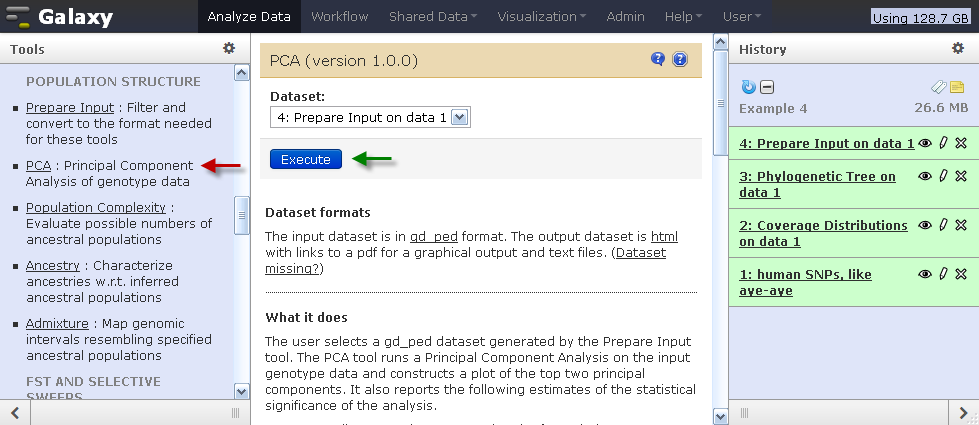The height and width of the screenshot is (425, 979).
Task: Expand the Shared Data menu
Action: [x=433, y=16]
